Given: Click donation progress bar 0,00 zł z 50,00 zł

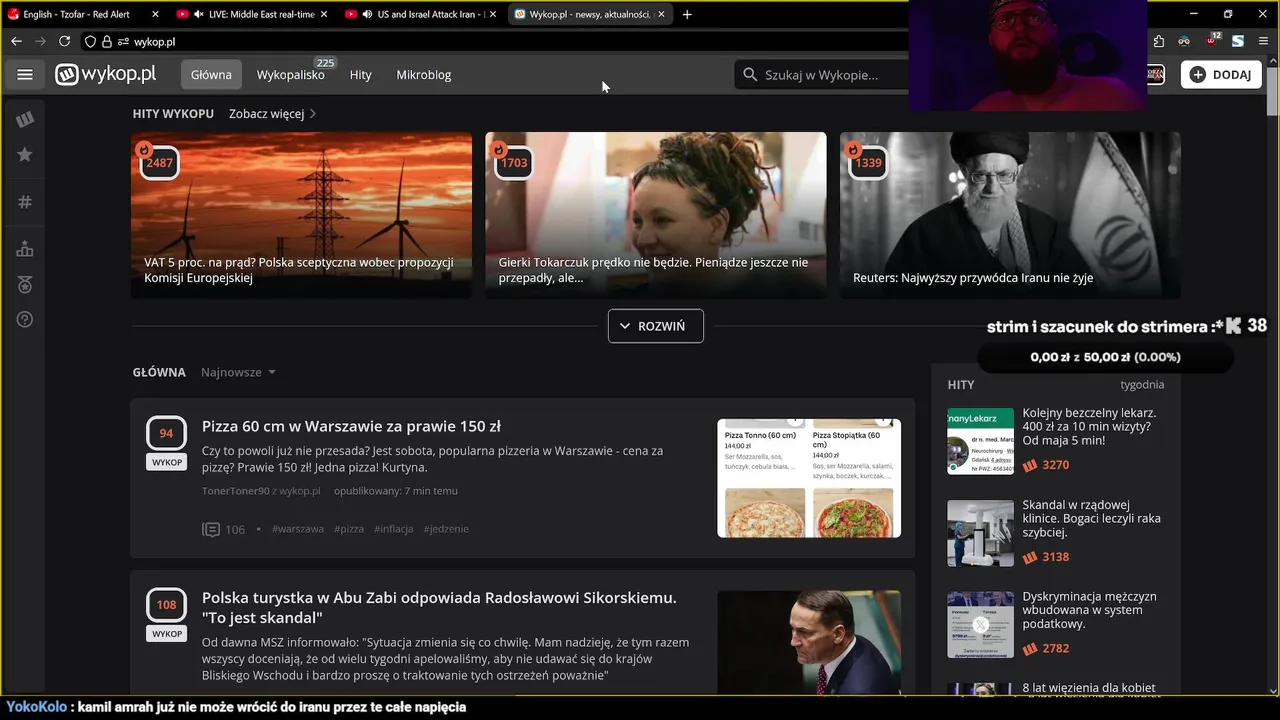Looking at the screenshot, I should [1105, 357].
